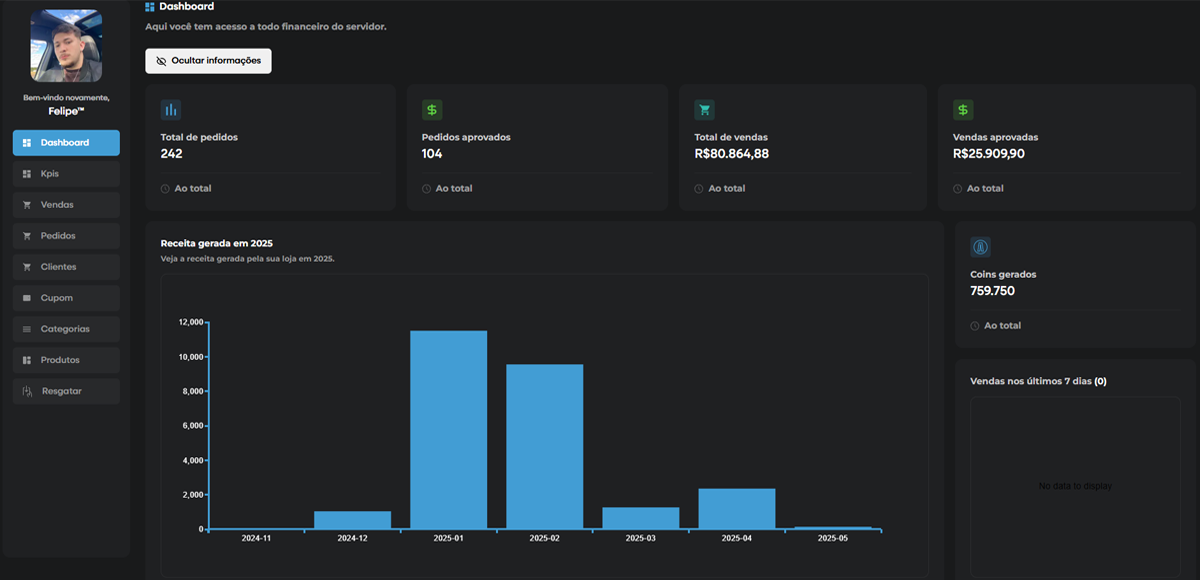Click the shopping cart icon above Total de vendas
The width and height of the screenshot is (1200, 580).
[x=704, y=110]
